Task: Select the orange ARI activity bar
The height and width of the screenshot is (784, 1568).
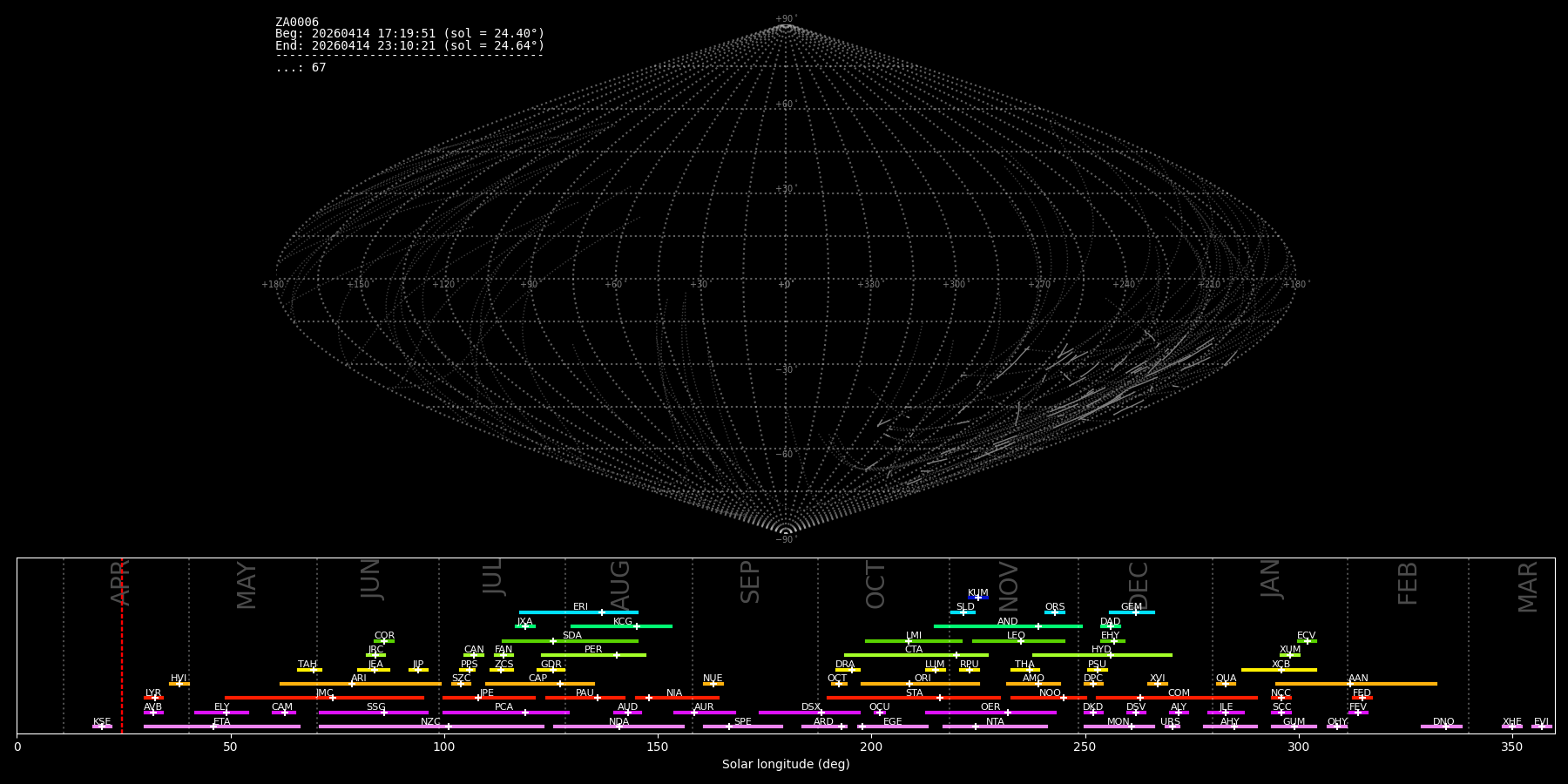Action: point(361,684)
